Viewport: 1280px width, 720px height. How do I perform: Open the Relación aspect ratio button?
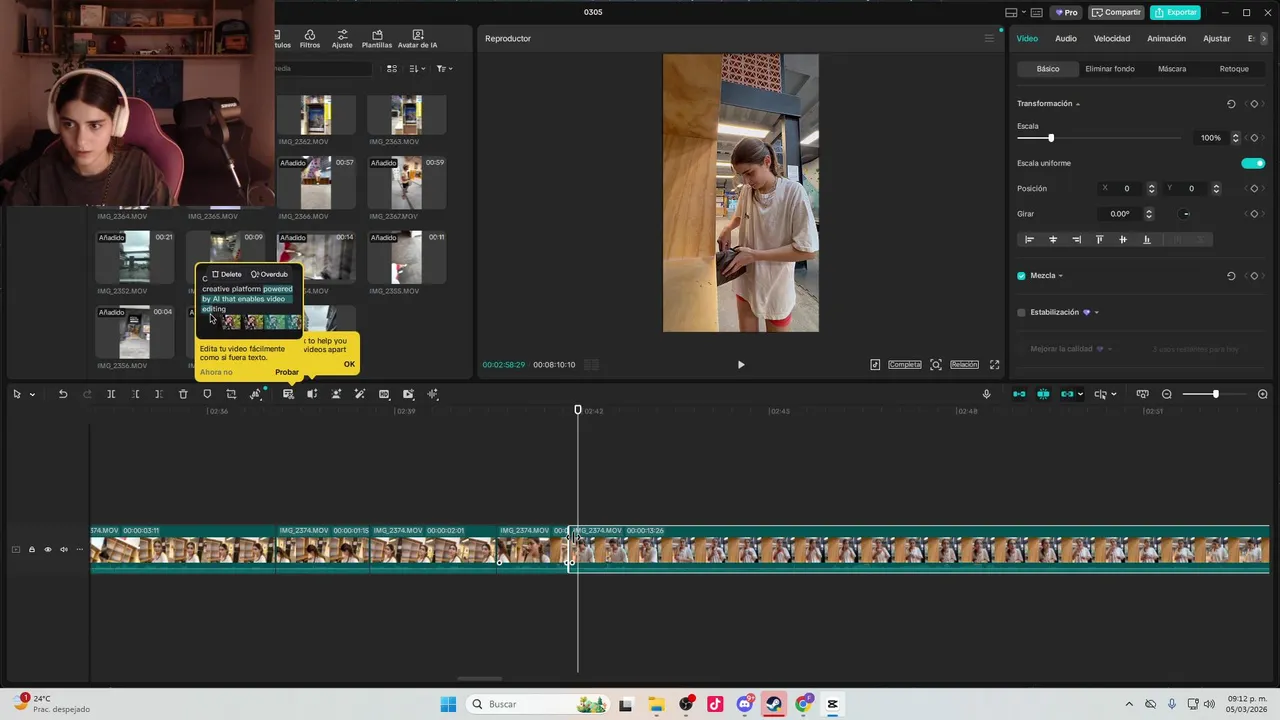[964, 365]
